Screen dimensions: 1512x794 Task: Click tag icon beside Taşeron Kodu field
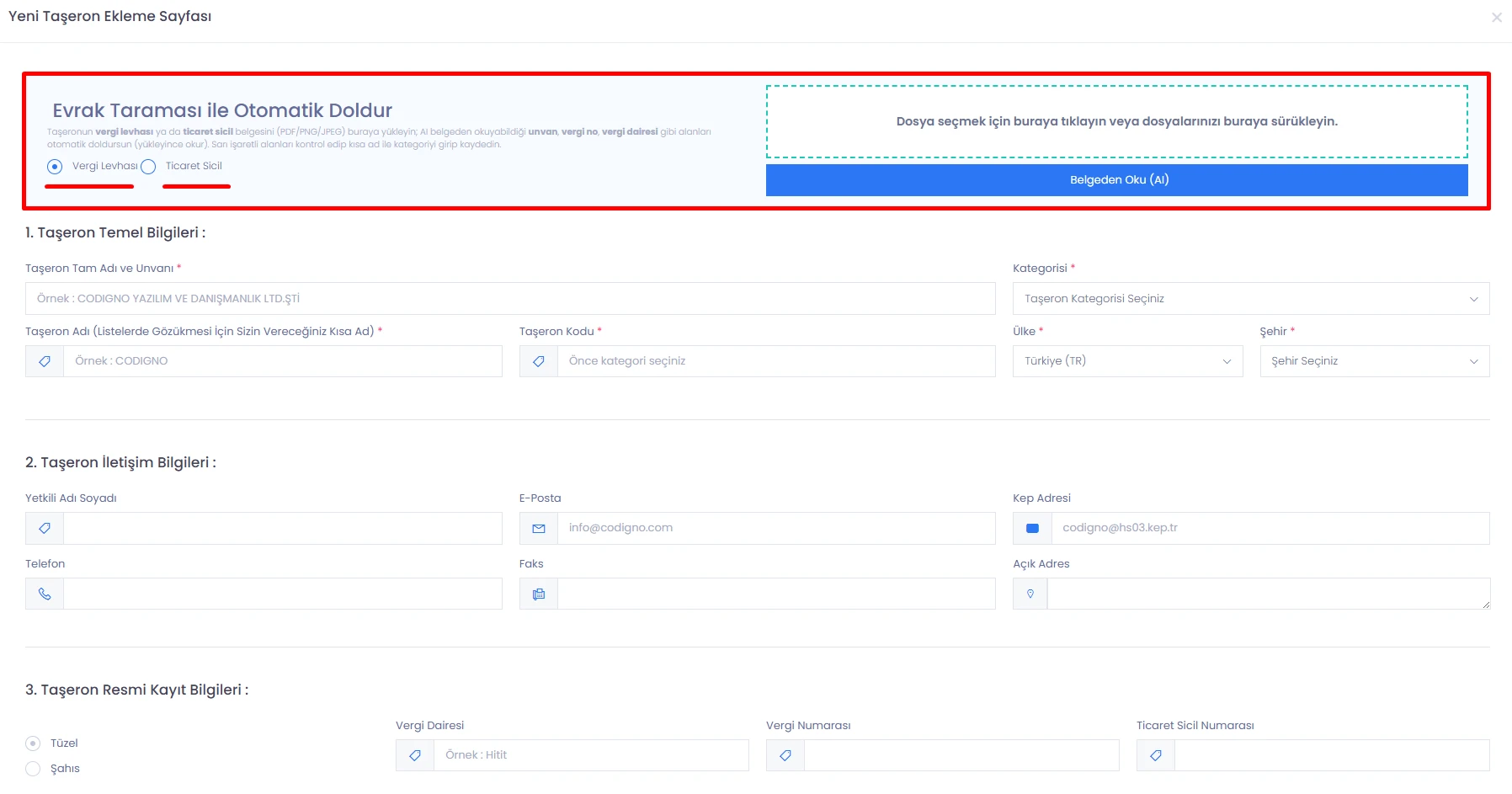(539, 361)
